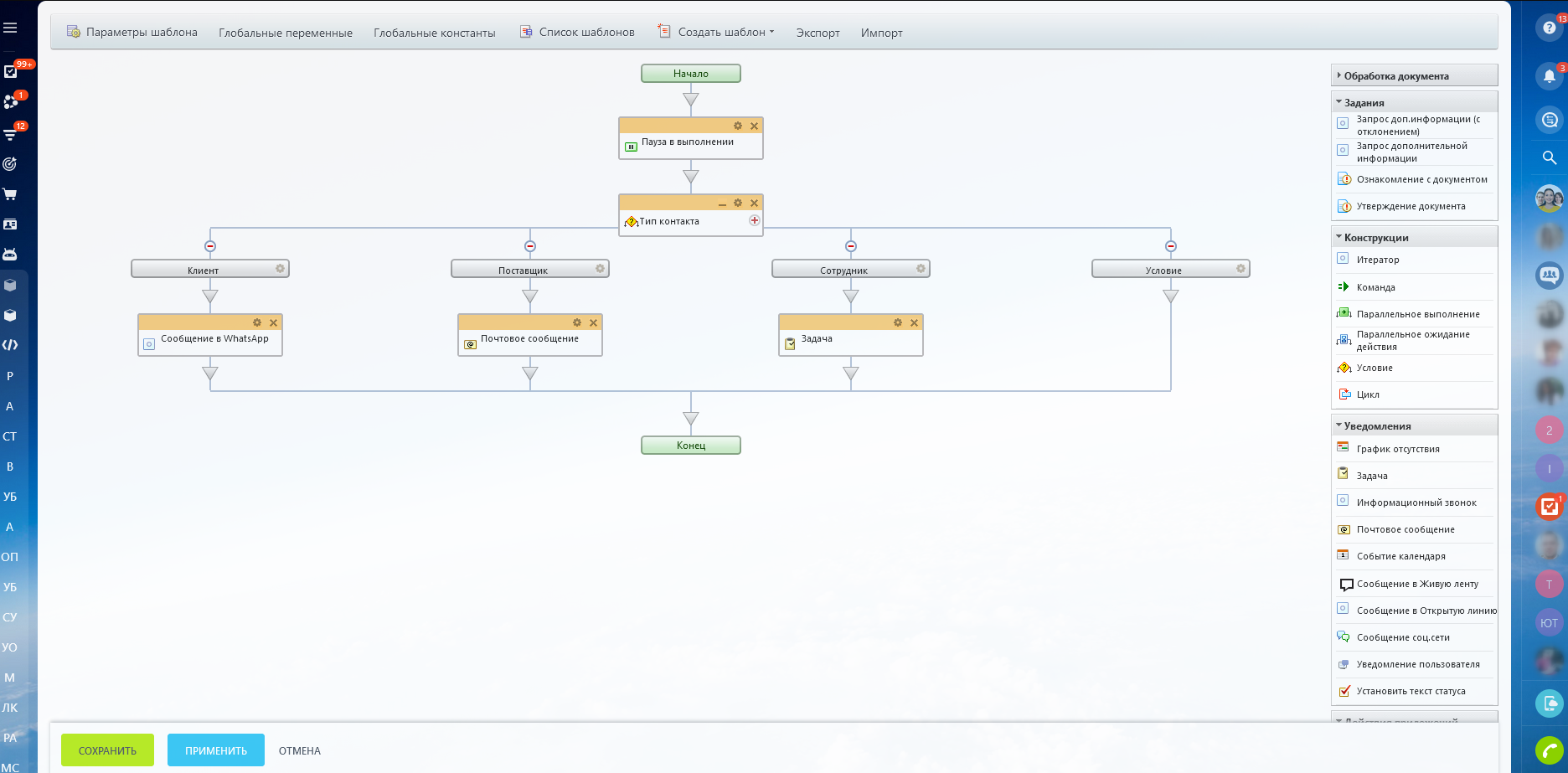The image size is (1568, 773).
Task: Open gear settings of "Сотрудник" branch
Action: pyautogui.click(x=920, y=269)
